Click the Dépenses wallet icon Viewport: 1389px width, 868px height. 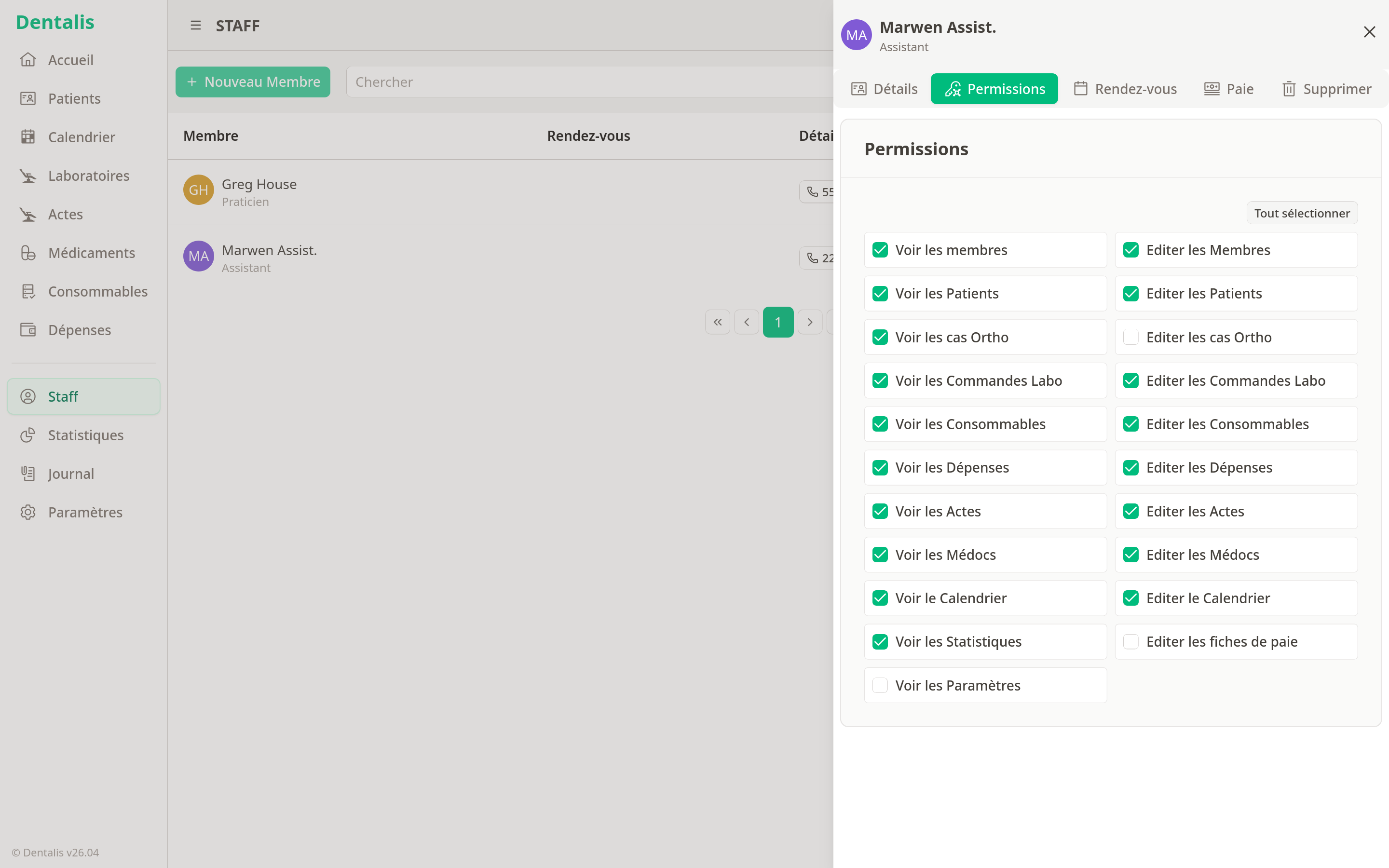[27, 330]
